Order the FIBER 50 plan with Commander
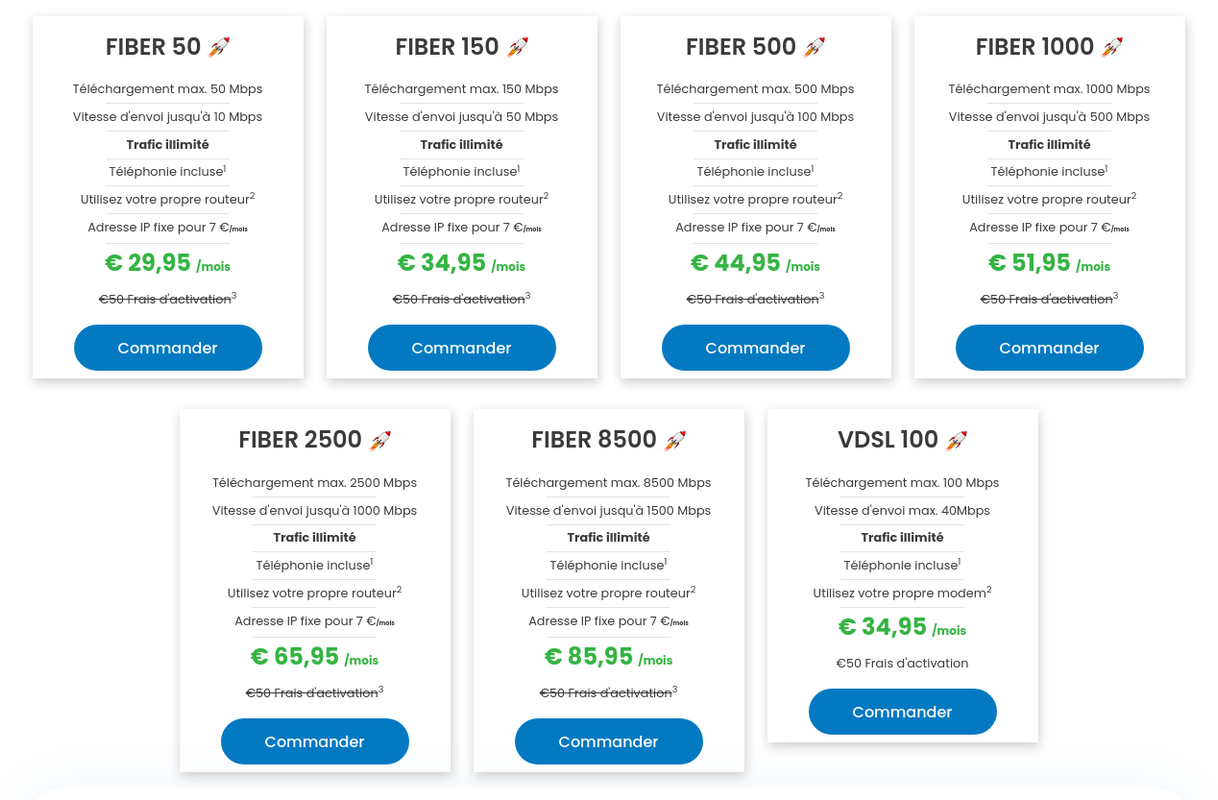Screen dimensions: 1218x800 tap(168, 348)
